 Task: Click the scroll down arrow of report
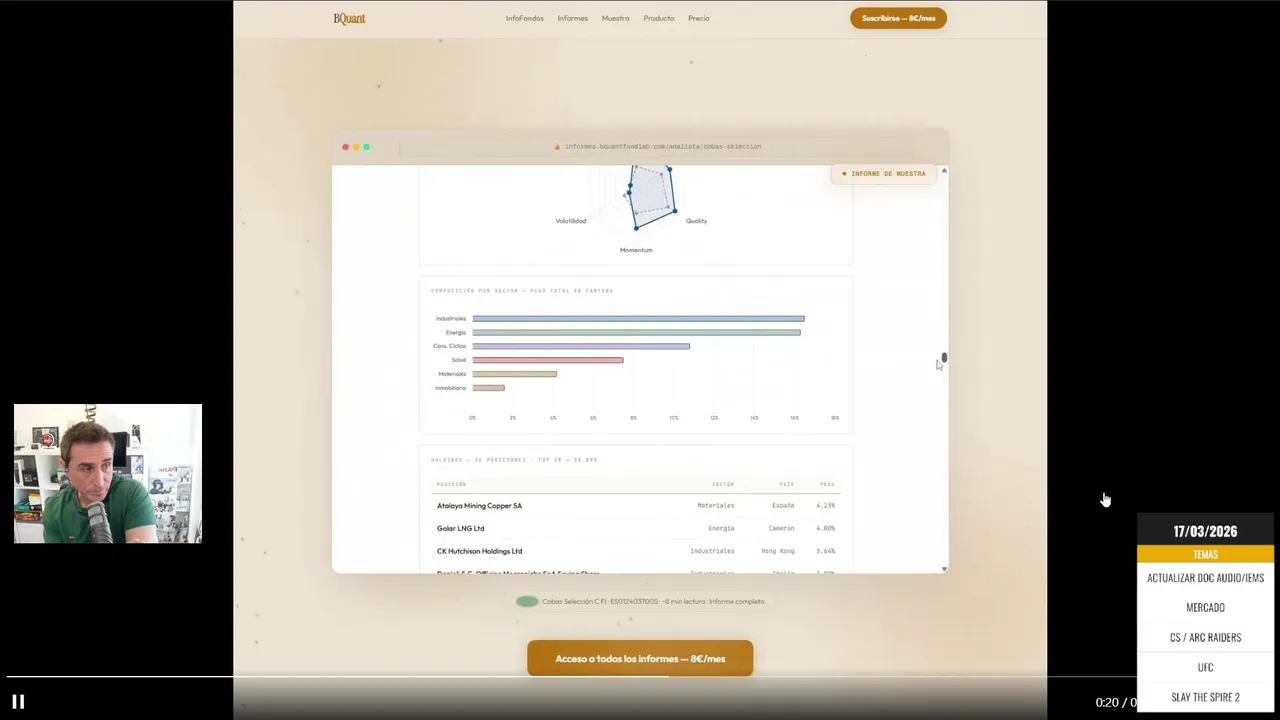944,569
